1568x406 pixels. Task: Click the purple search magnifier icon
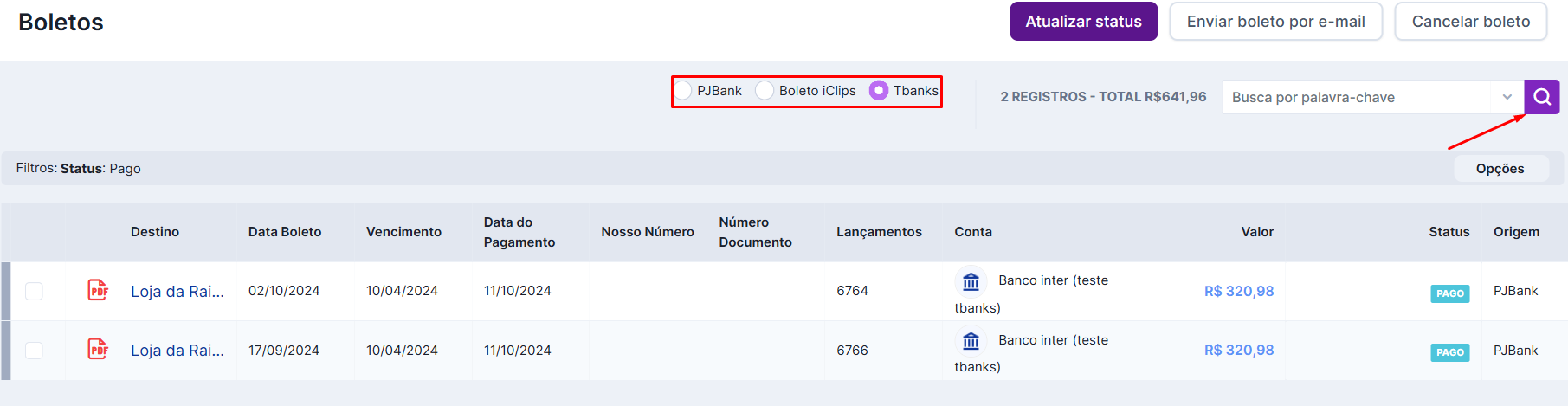coord(1541,97)
